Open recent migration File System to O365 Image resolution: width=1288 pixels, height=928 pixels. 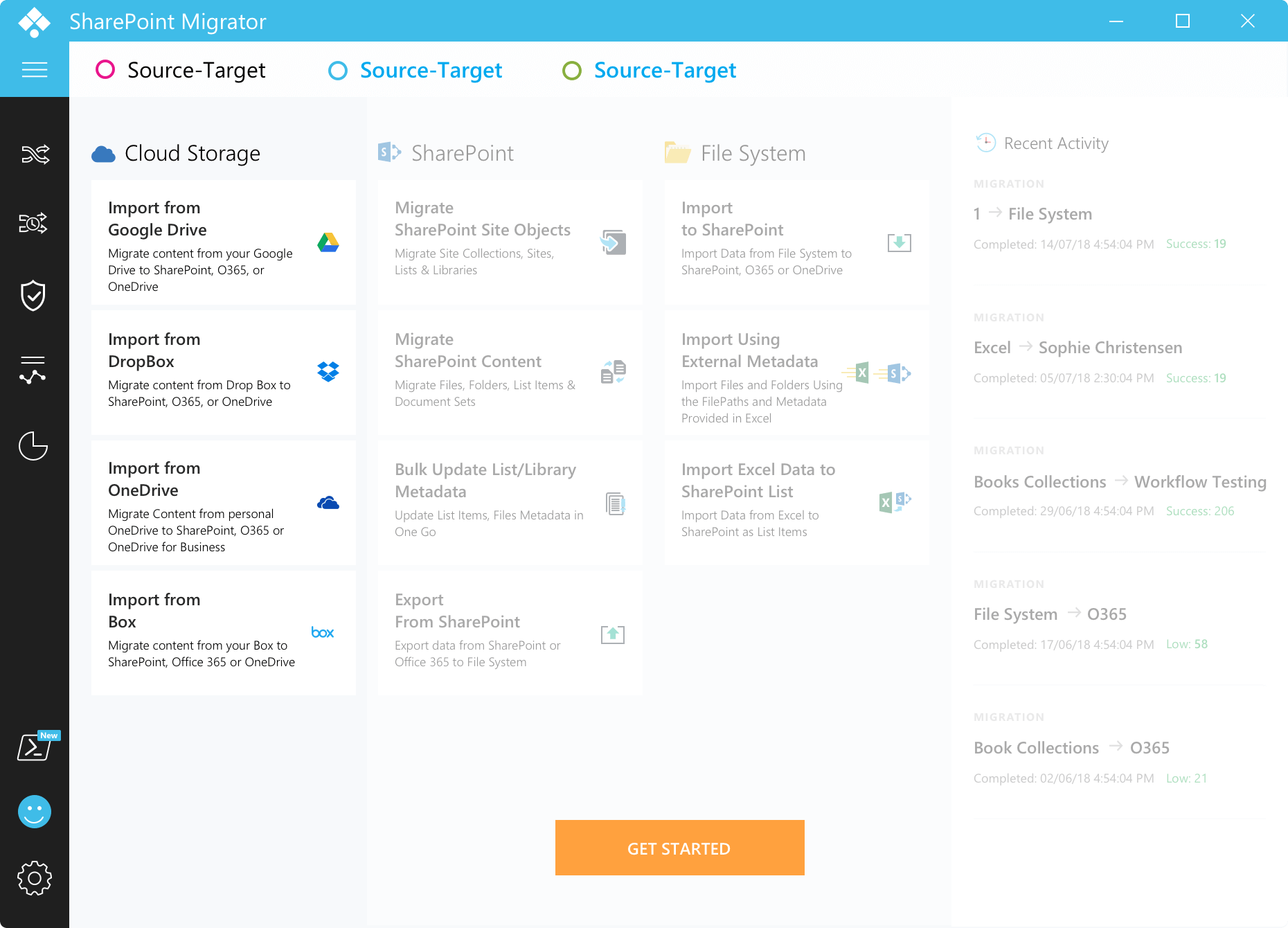pos(1050,614)
